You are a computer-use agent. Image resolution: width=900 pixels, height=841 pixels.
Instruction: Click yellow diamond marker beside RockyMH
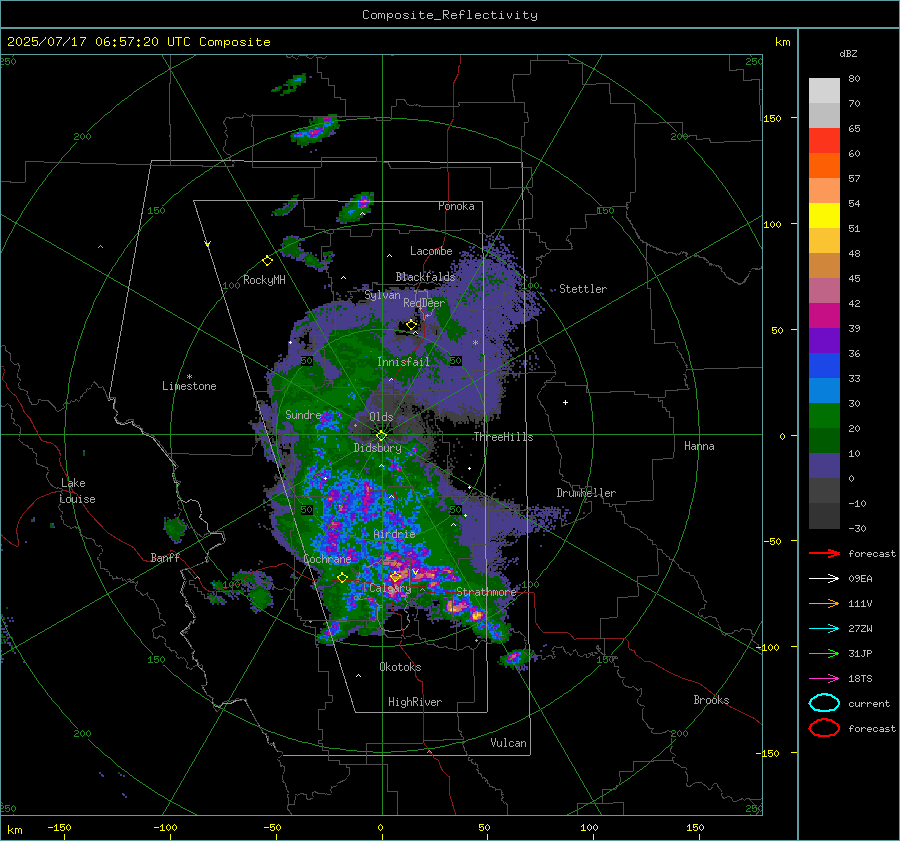267,261
